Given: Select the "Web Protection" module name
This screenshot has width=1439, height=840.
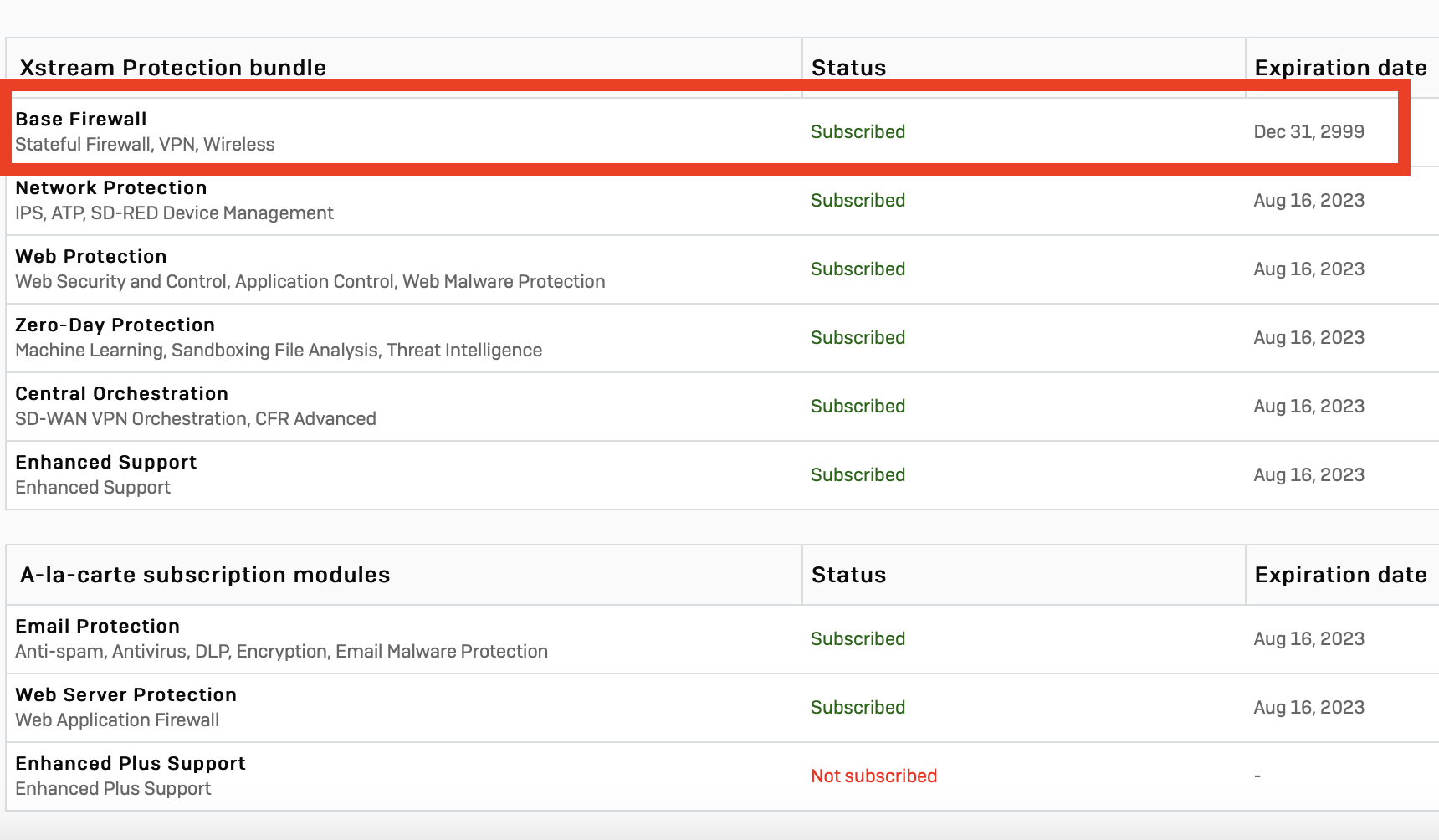Looking at the screenshot, I should tap(91, 256).
